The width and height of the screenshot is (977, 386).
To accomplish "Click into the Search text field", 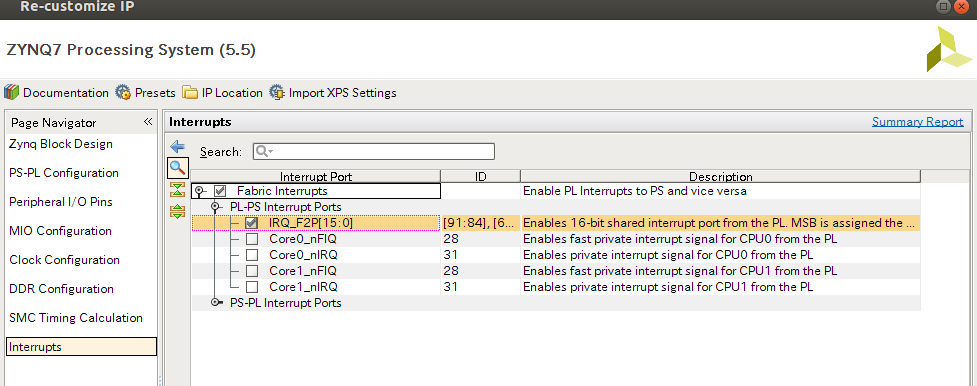I will pos(374,152).
